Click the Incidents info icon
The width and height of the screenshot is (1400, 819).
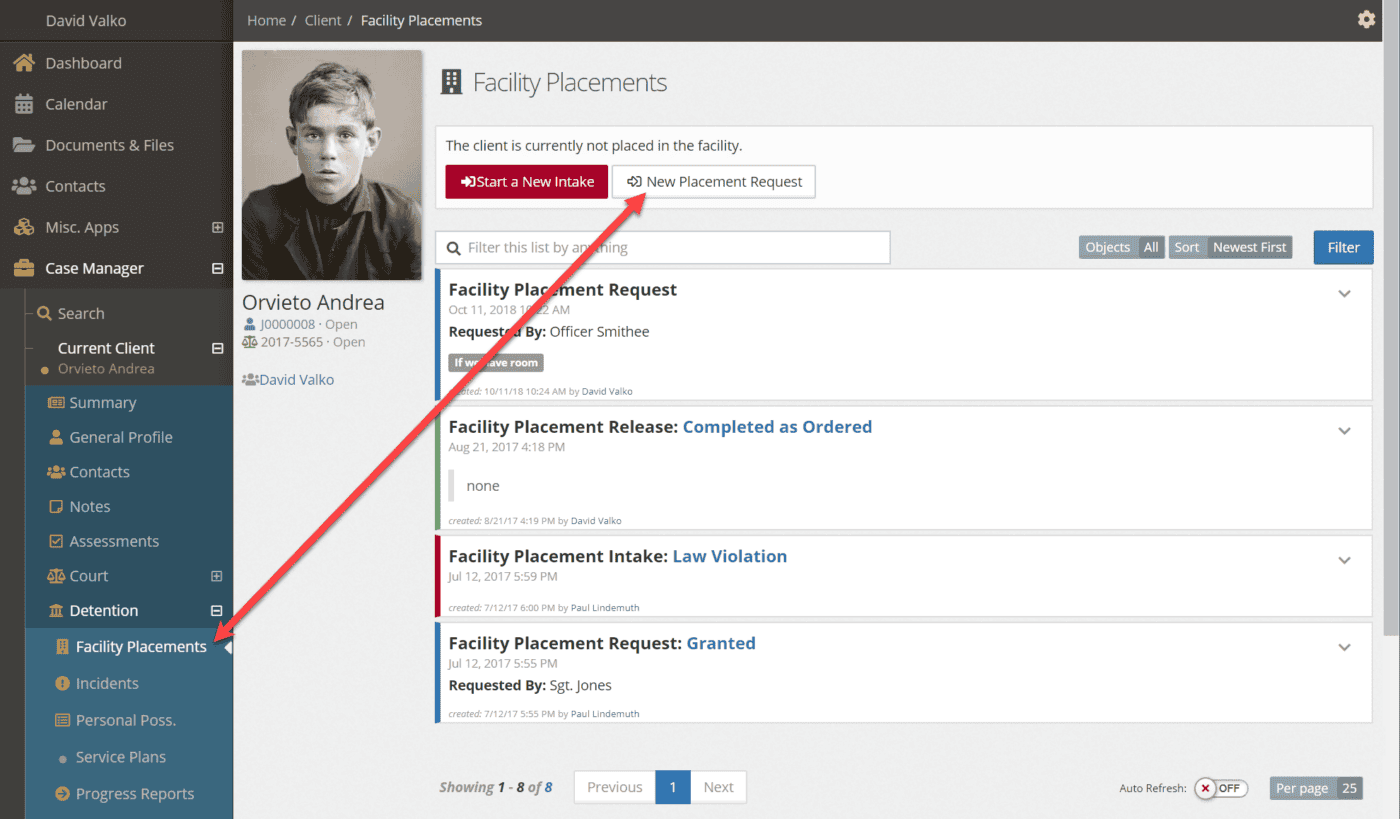point(62,684)
